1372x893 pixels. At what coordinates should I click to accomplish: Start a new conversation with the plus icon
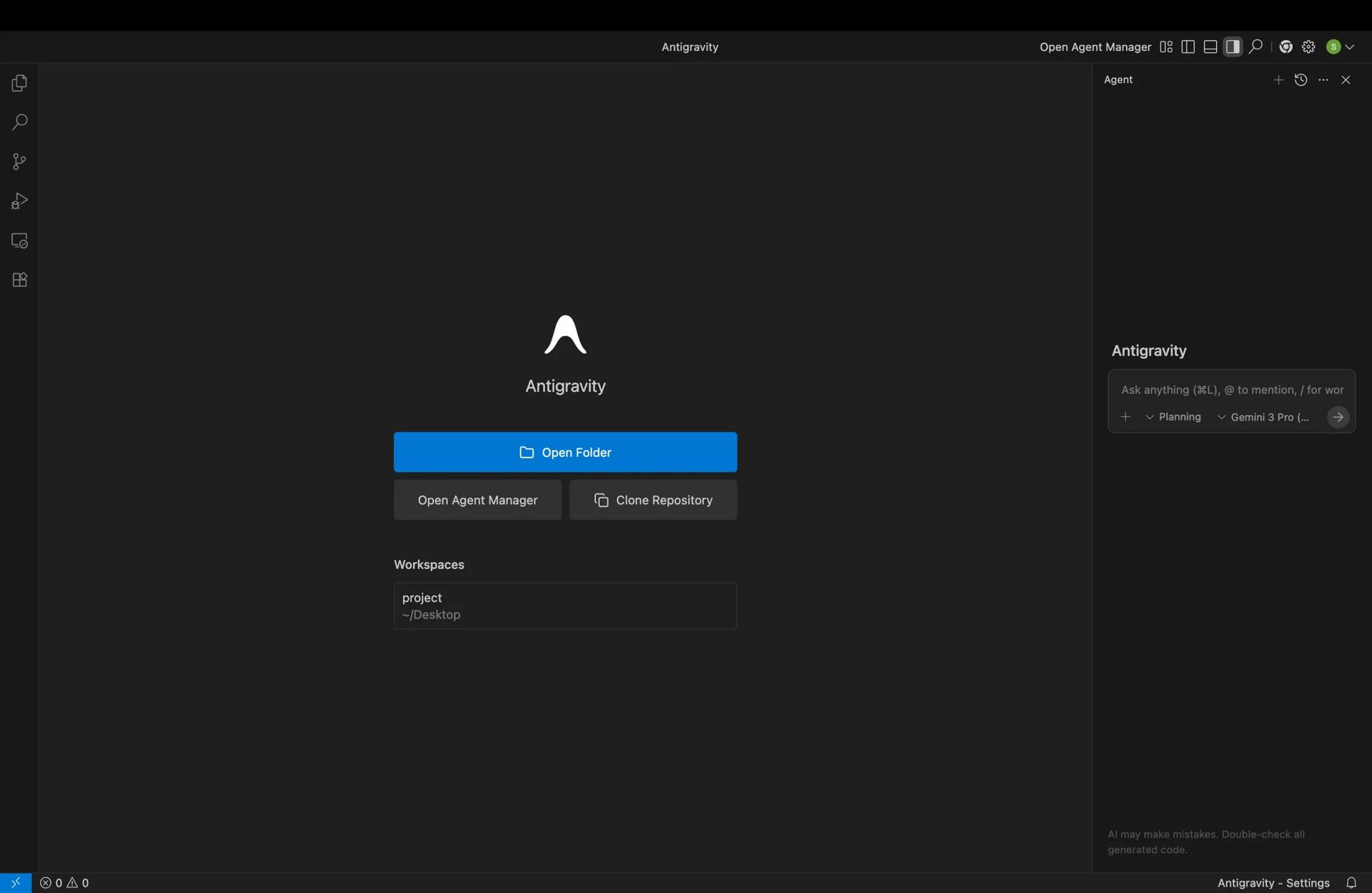click(1278, 79)
